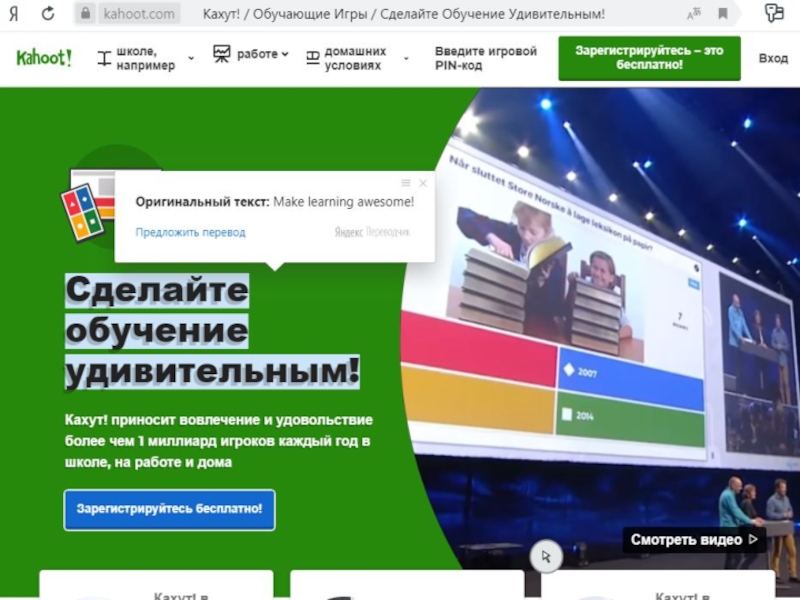Click the home icon beside "домашних условиях"
Image resolution: width=800 pixels, height=600 pixels.
[x=313, y=58]
